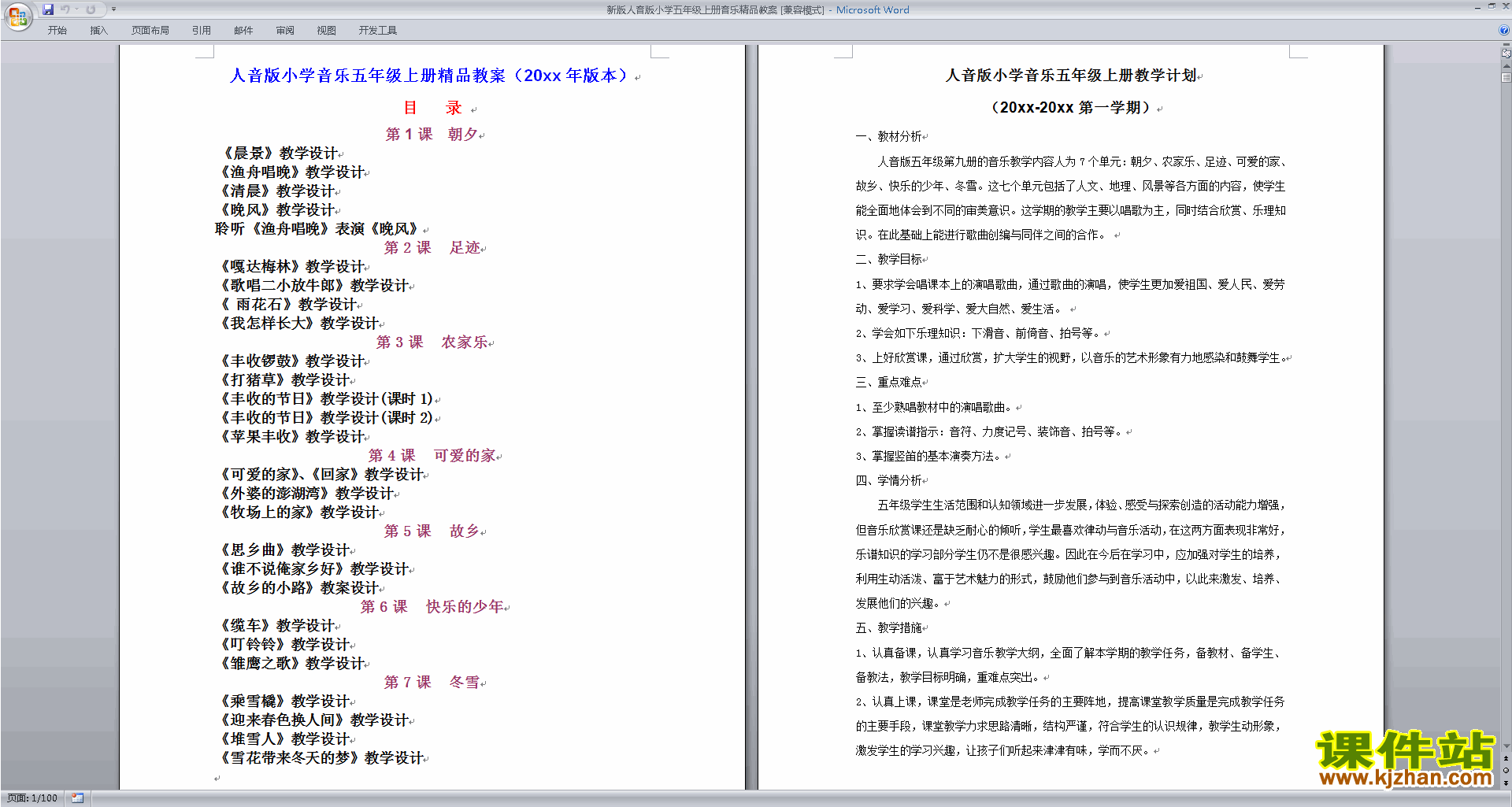Open the 邮件 ribbon tab
Screen dimensions: 1512x807
pos(243,31)
